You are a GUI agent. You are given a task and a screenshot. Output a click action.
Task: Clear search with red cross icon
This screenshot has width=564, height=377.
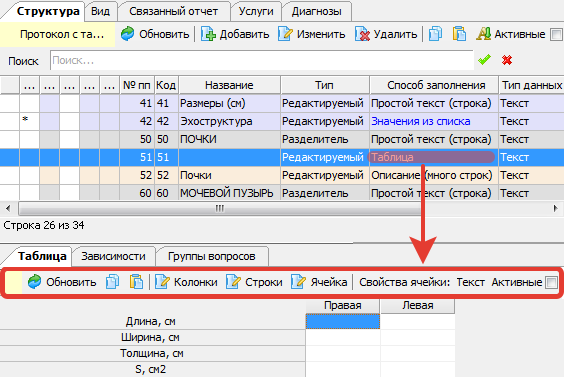(507, 60)
